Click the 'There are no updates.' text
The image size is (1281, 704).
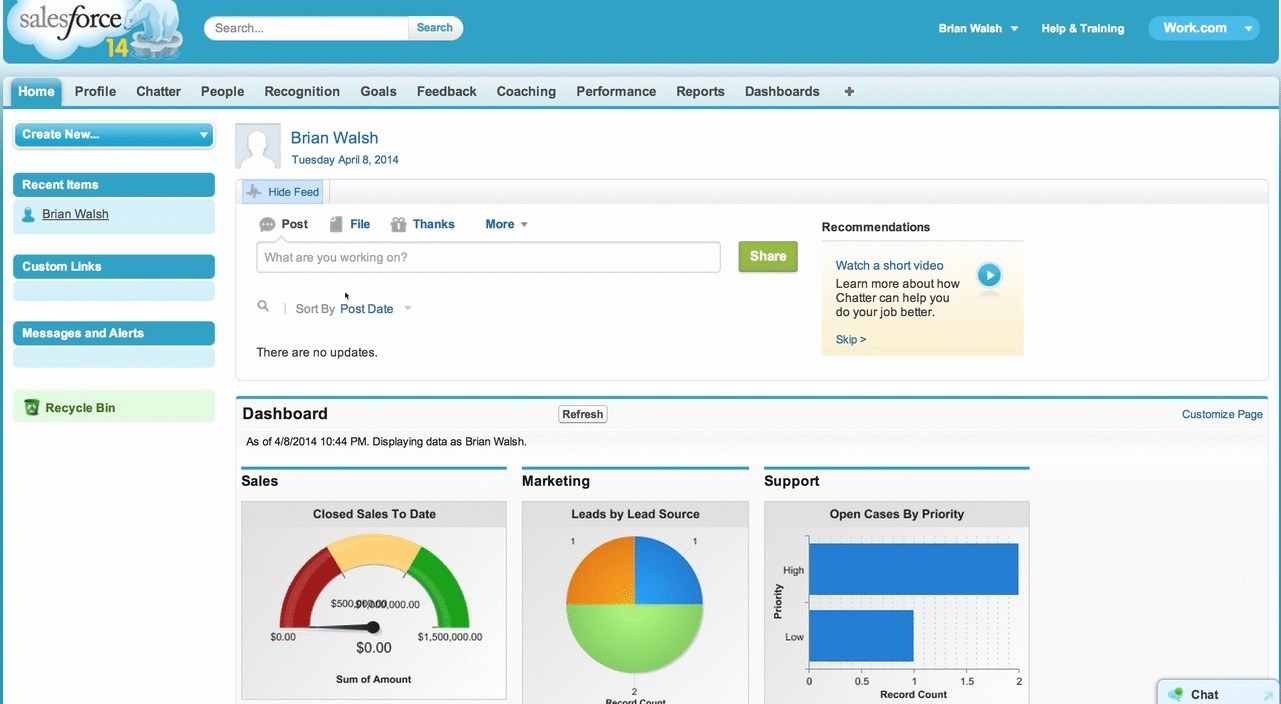click(x=317, y=352)
